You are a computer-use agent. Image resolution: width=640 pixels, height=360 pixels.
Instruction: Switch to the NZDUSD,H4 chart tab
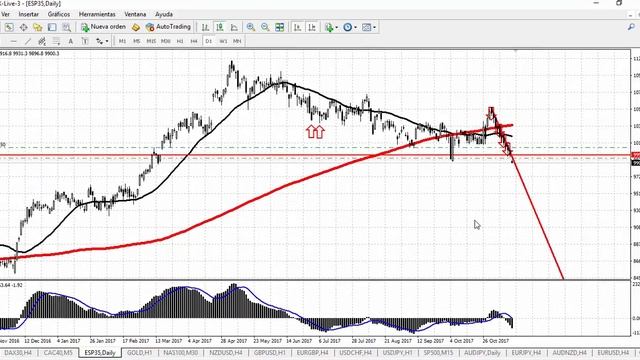tap(226, 352)
